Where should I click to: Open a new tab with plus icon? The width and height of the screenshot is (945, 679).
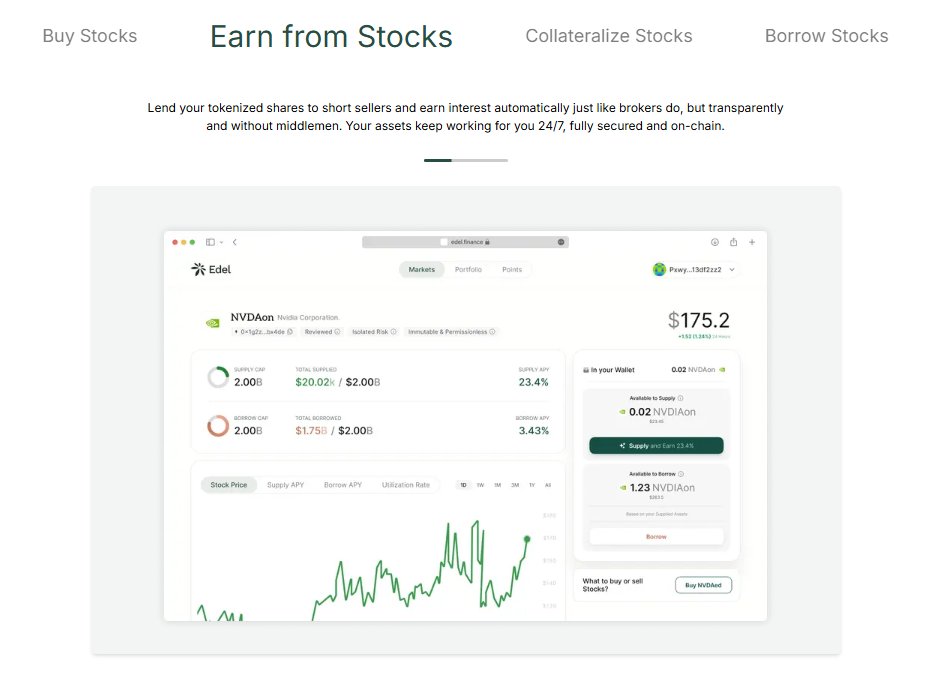(x=752, y=242)
